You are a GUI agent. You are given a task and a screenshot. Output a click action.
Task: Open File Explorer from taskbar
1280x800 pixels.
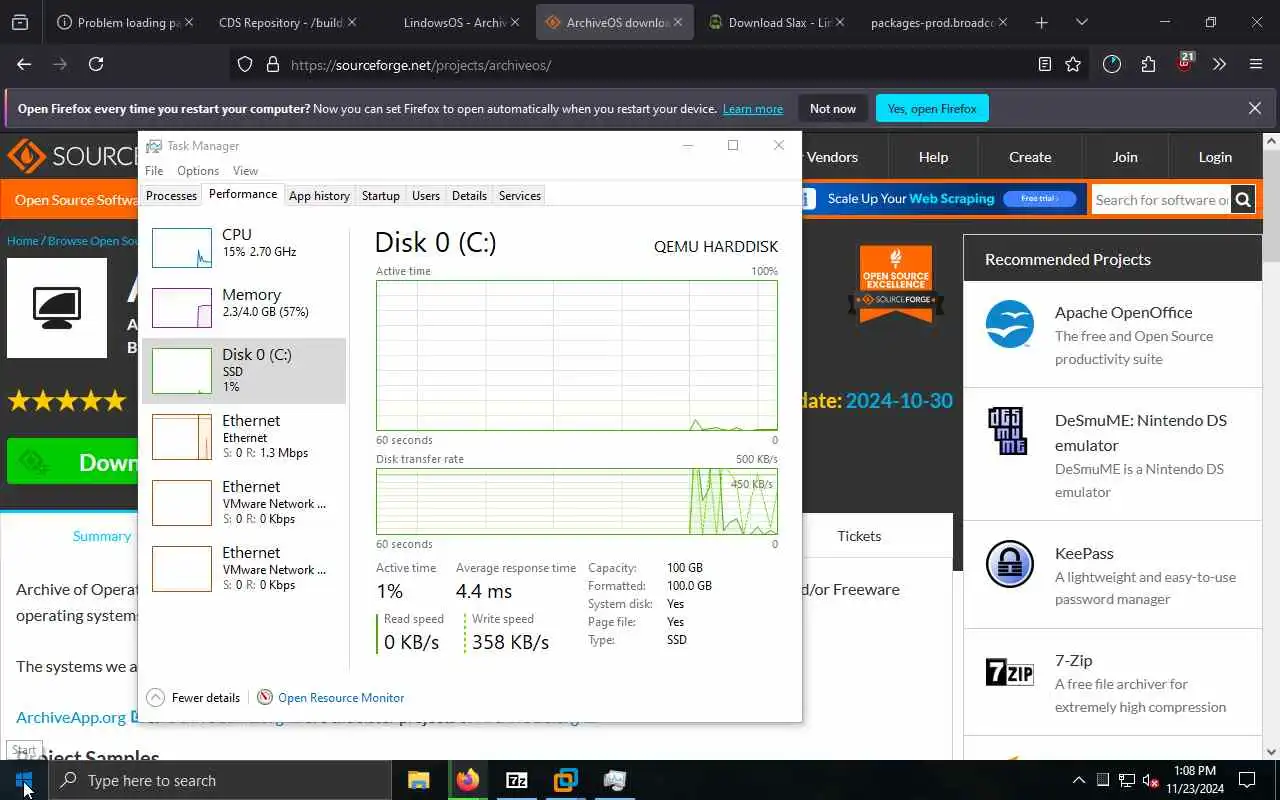coord(418,780)
